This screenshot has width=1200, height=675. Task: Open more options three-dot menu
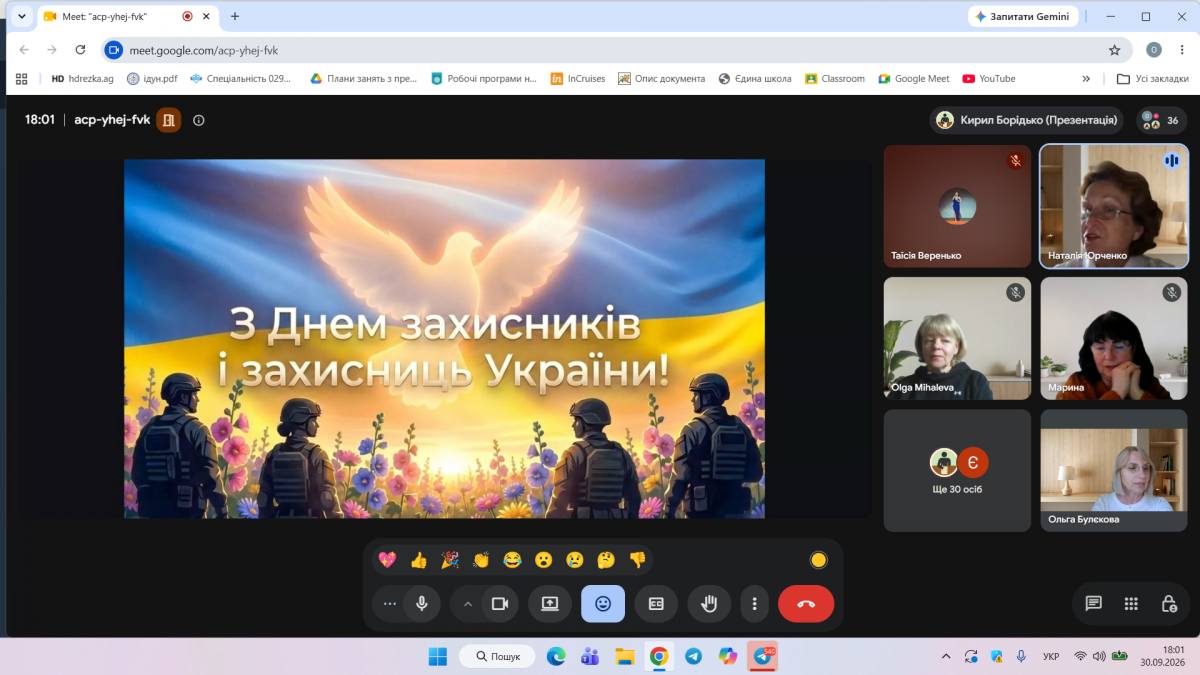[x=755, y=604]
